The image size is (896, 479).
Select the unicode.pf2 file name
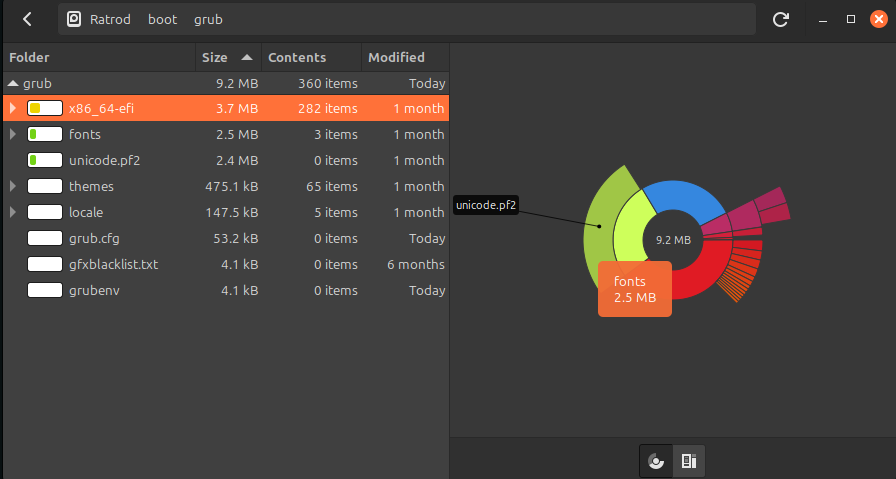pos(105,161)
